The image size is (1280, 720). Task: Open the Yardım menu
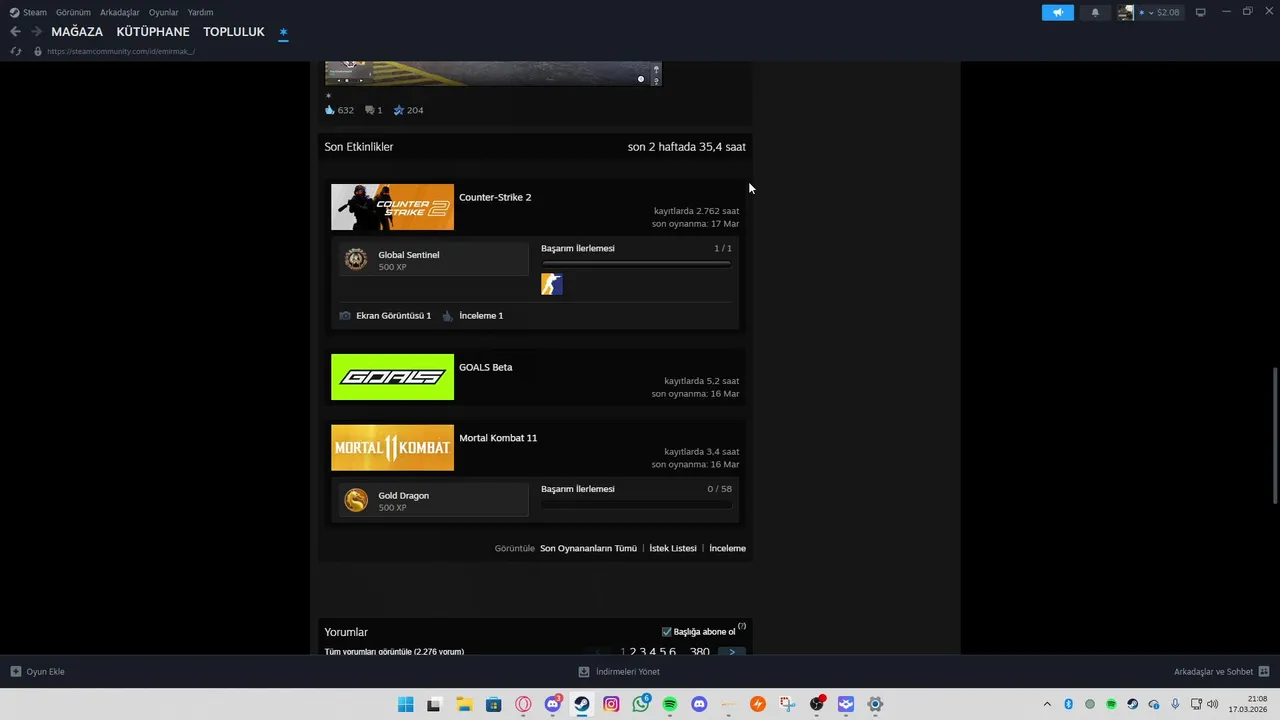pyautogui.click(x=200, y=12)
